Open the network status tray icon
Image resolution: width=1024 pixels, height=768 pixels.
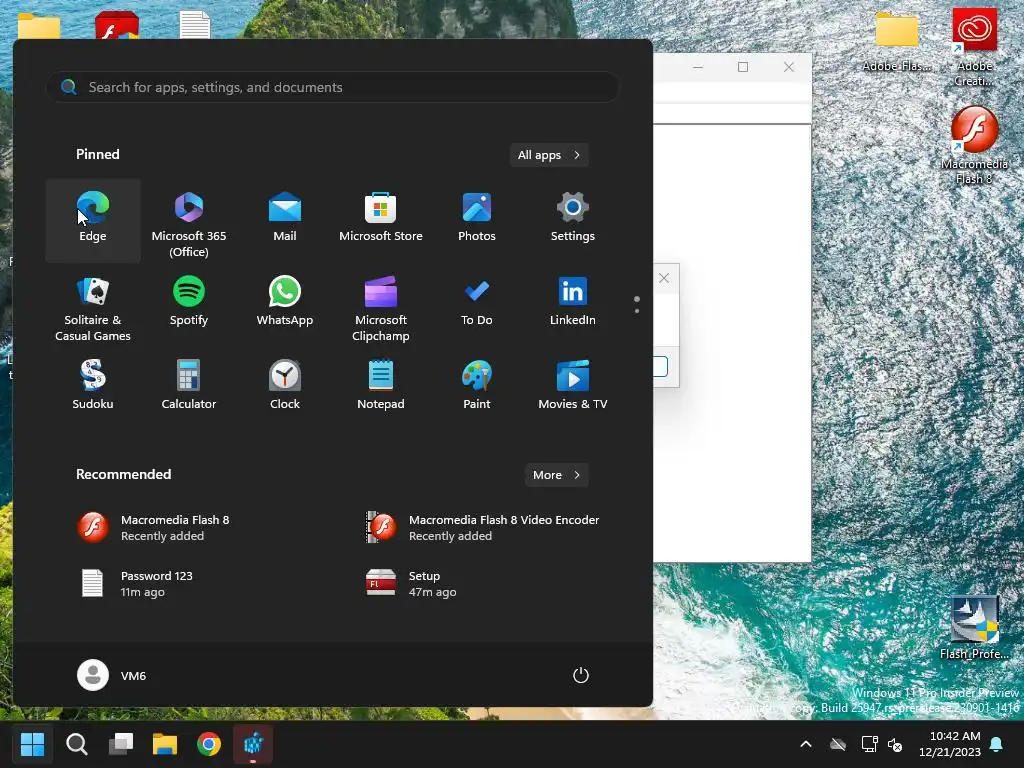[869, 744]
